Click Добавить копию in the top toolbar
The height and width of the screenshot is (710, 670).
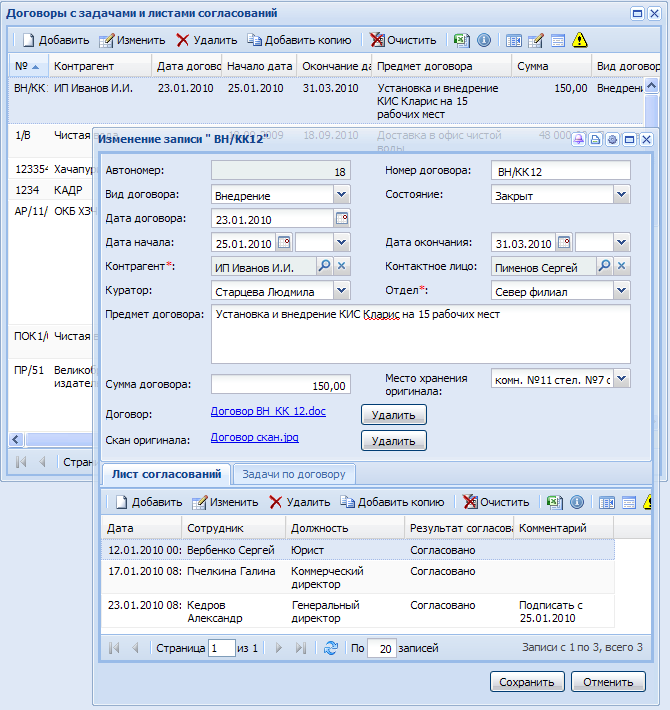coord(299,40)
